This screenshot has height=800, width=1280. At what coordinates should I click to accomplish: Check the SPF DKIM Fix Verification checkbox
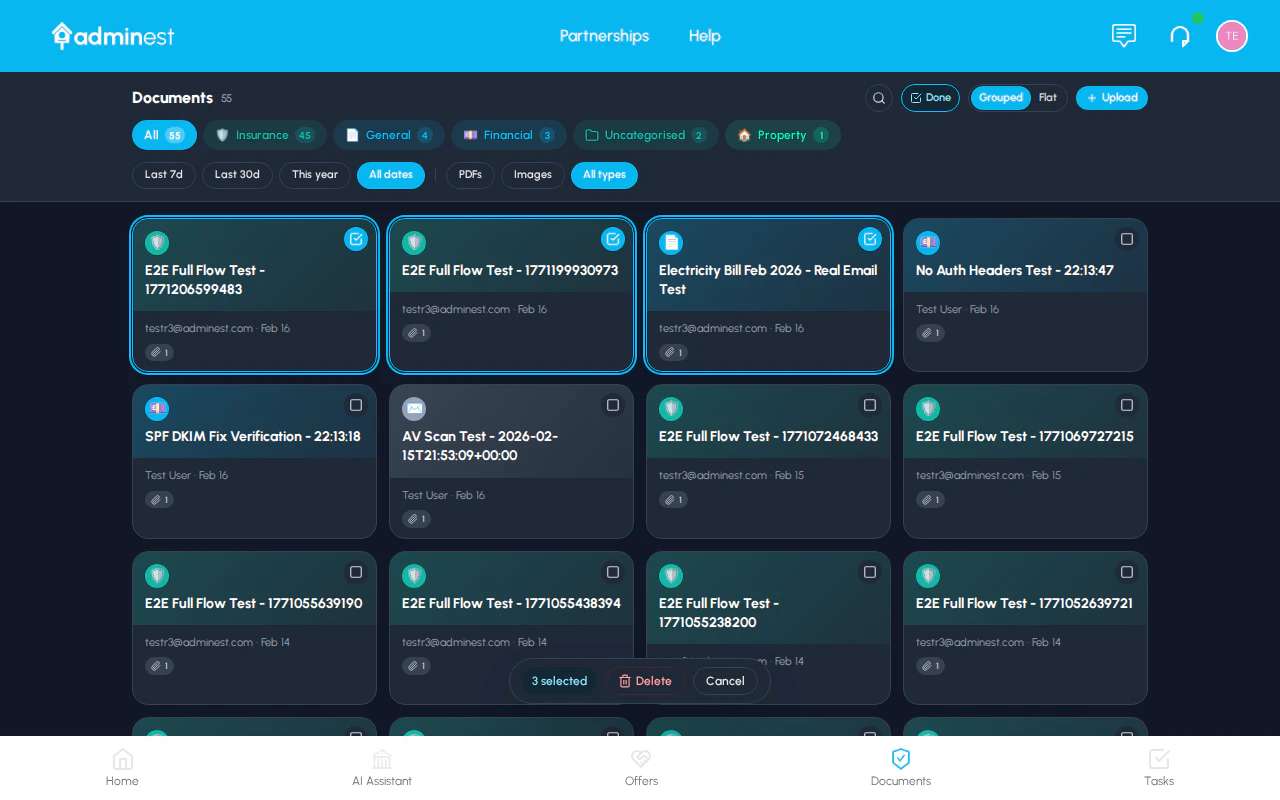coord(356,405)
